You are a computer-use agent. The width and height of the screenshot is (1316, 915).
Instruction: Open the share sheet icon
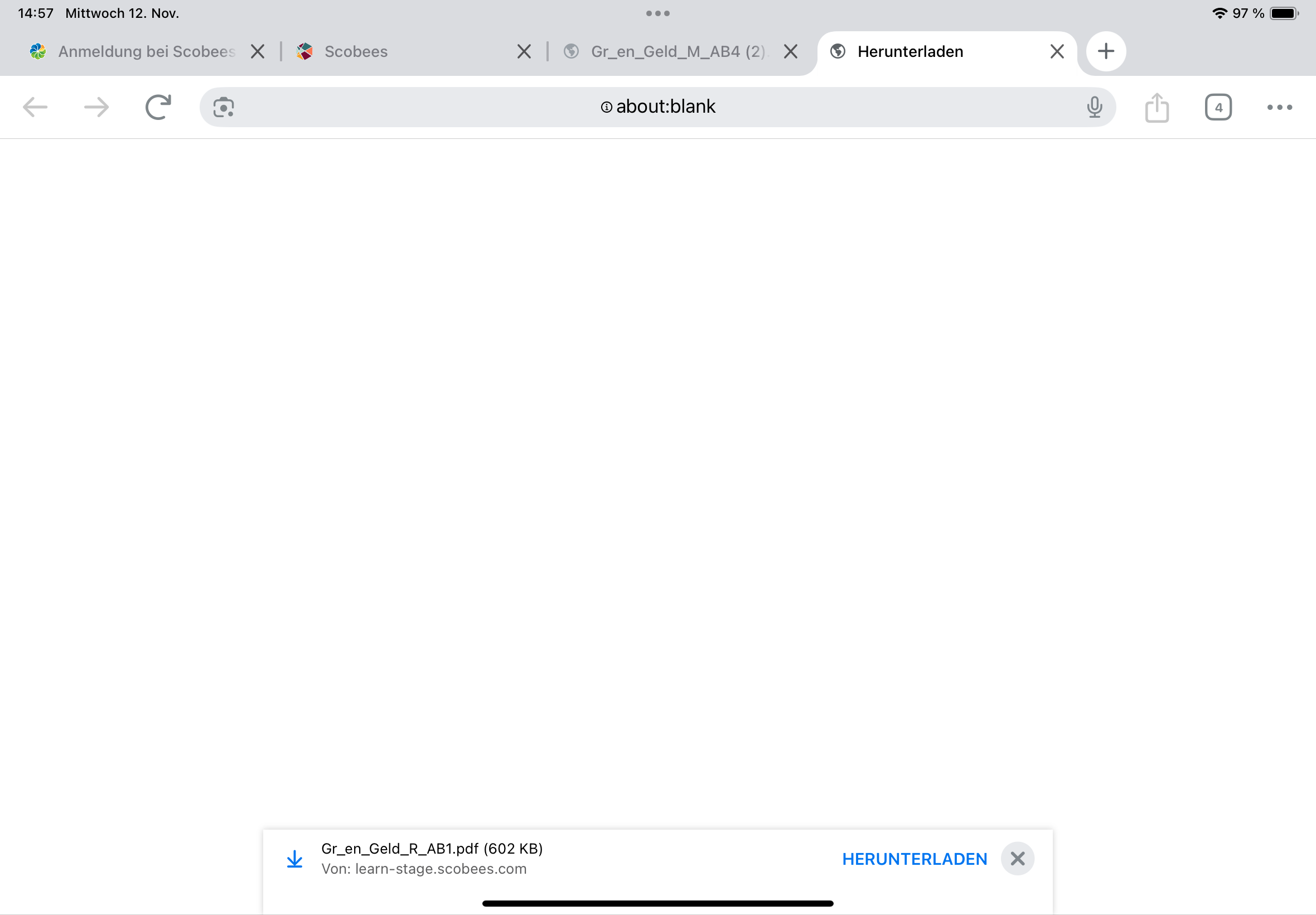pos(1157,107)
